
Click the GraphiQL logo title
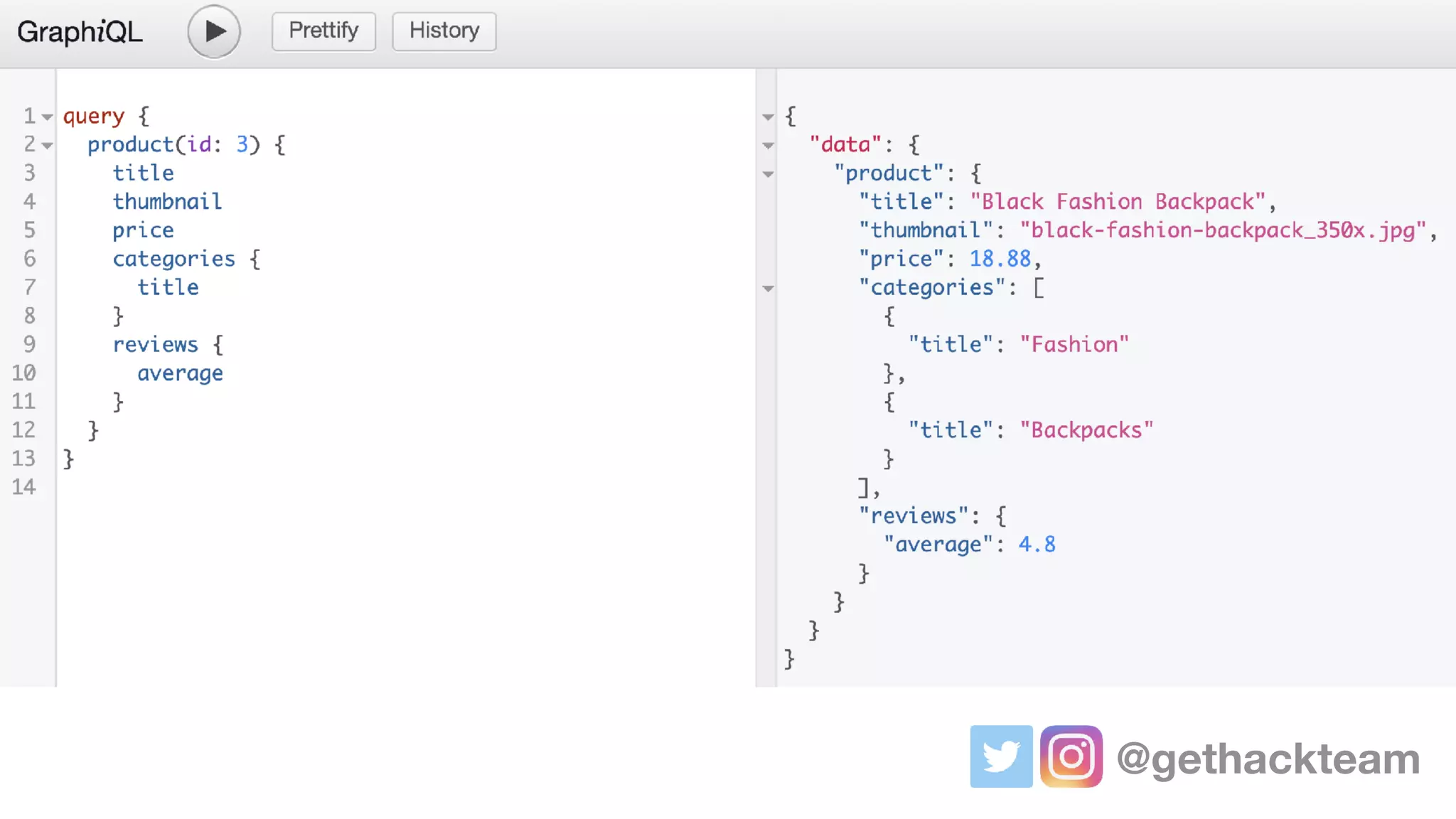80,31
